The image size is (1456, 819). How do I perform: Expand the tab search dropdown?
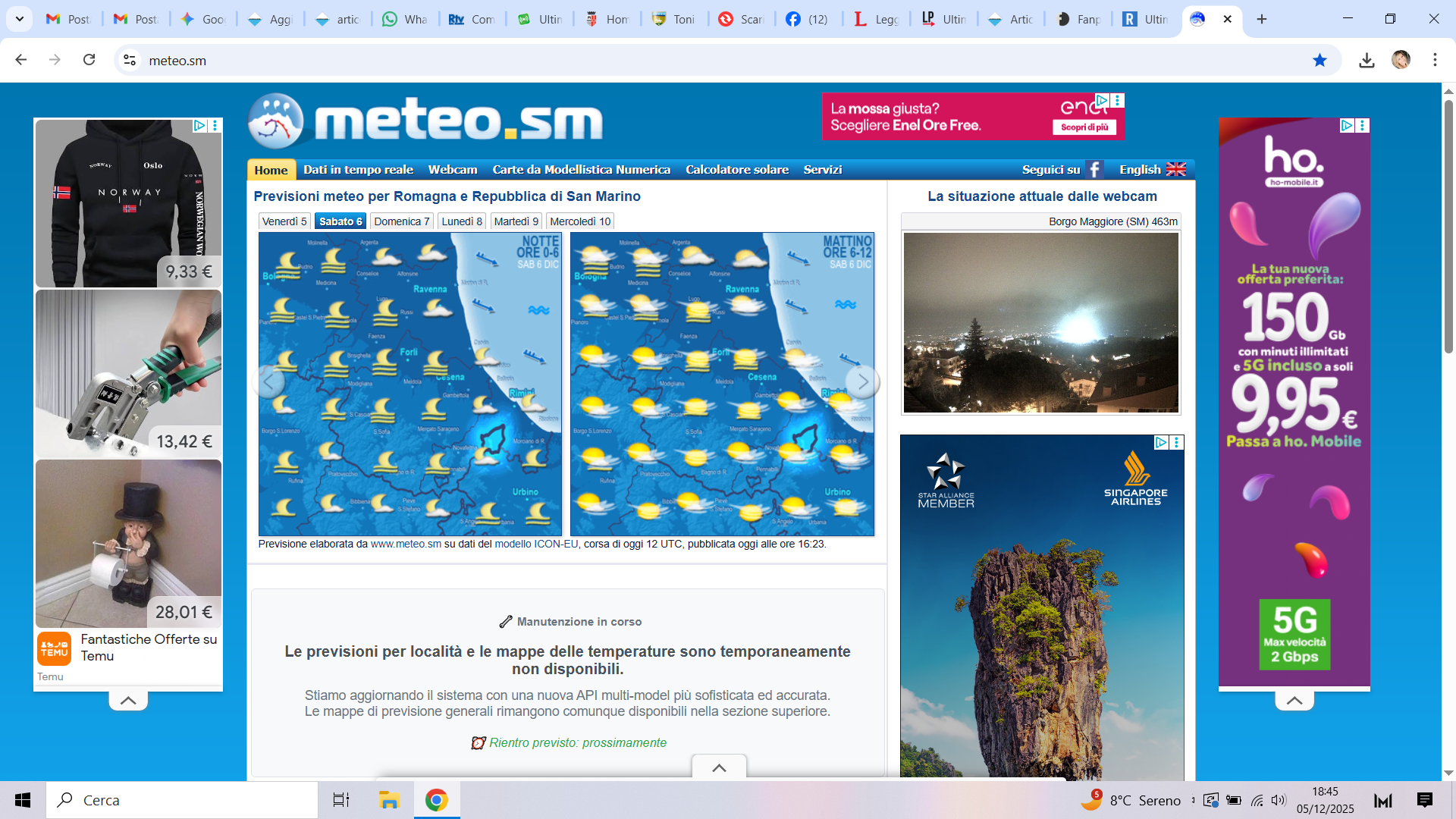(x=20, y=19)
